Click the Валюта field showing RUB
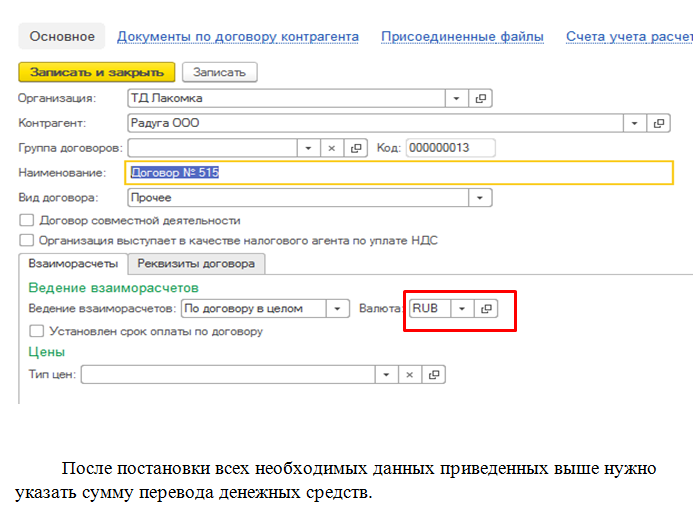 point(430,309)
